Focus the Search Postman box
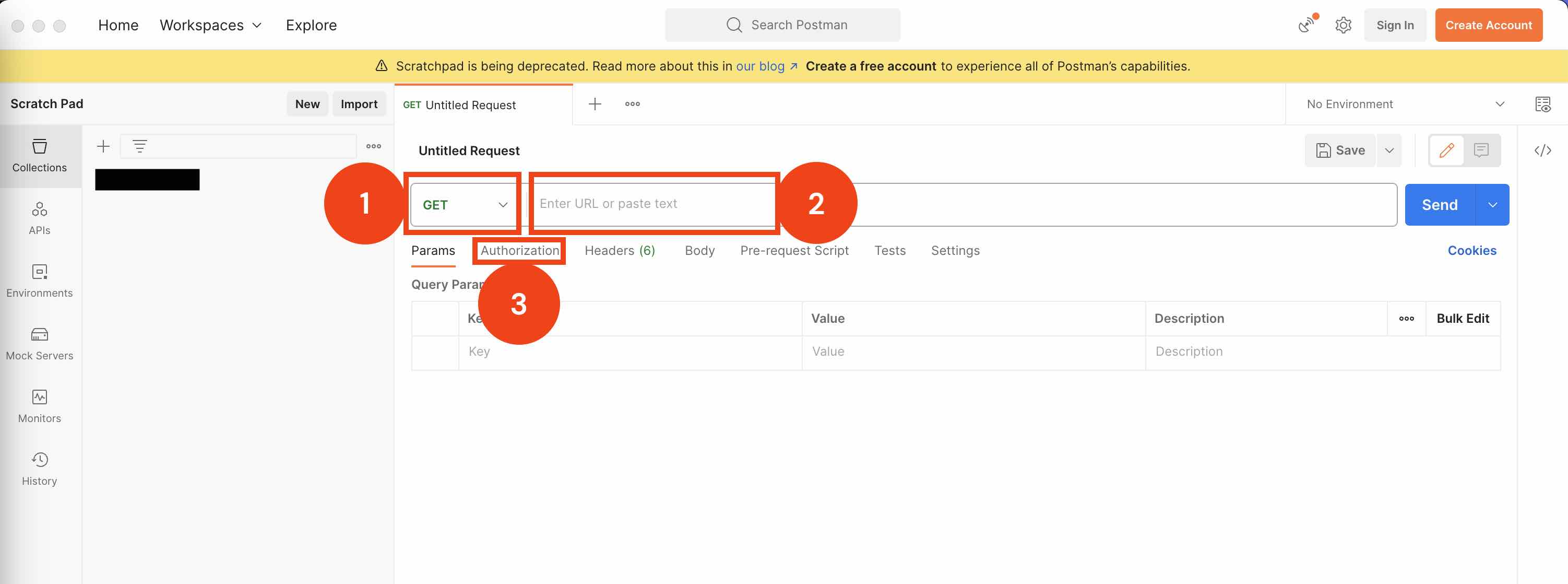 click(782, 25)
